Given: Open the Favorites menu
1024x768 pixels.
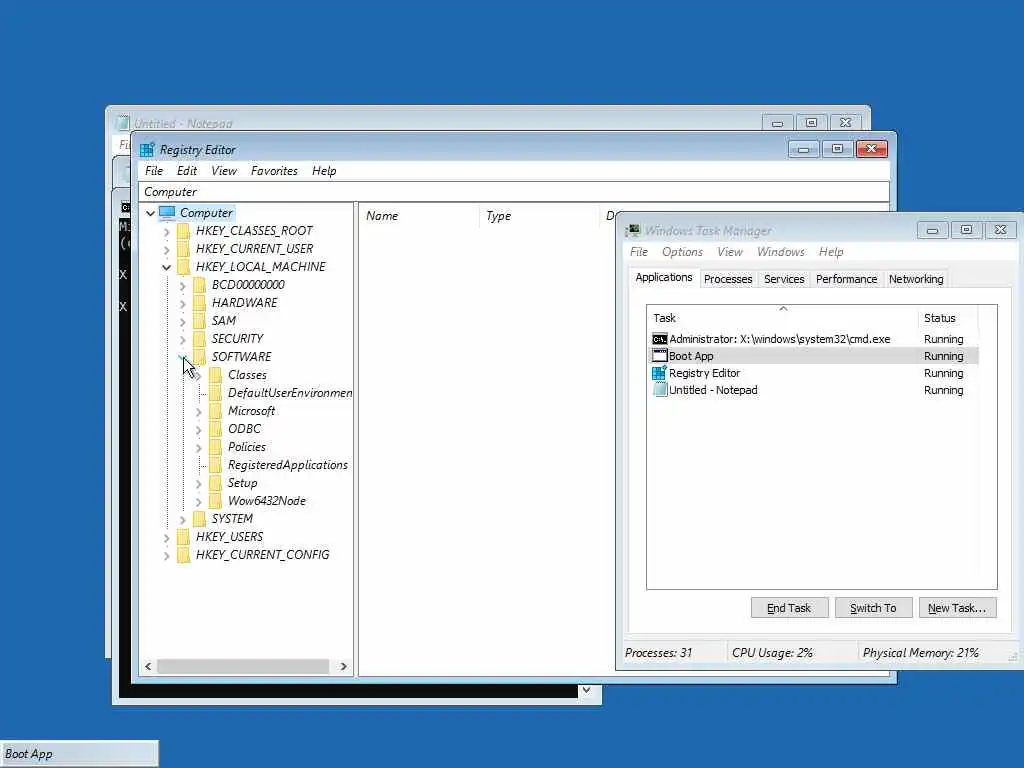Looking at the screenshot, I should pos(274,171).
